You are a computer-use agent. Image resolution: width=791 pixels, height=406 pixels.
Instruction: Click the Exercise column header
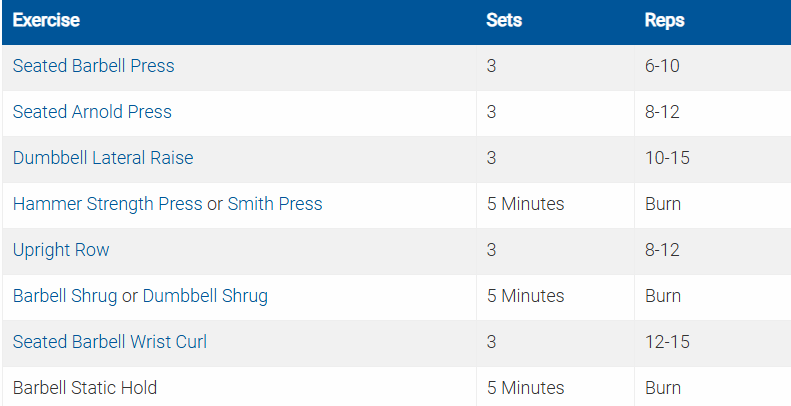46,20
